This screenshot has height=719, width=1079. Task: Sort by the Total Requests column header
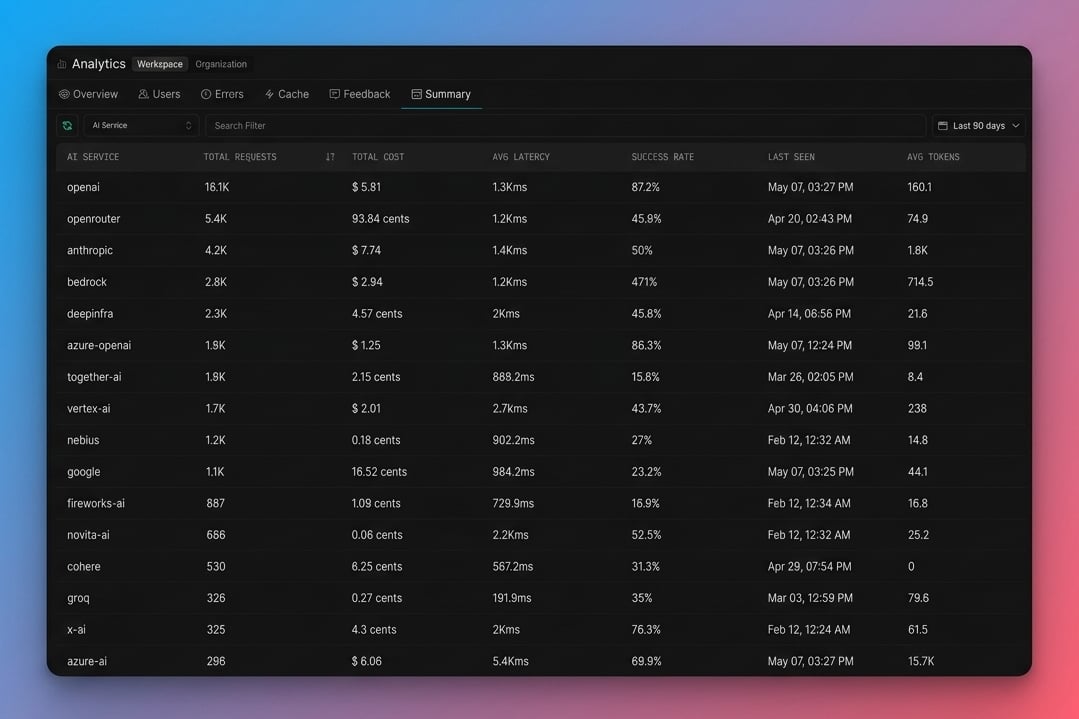point(240,157)
